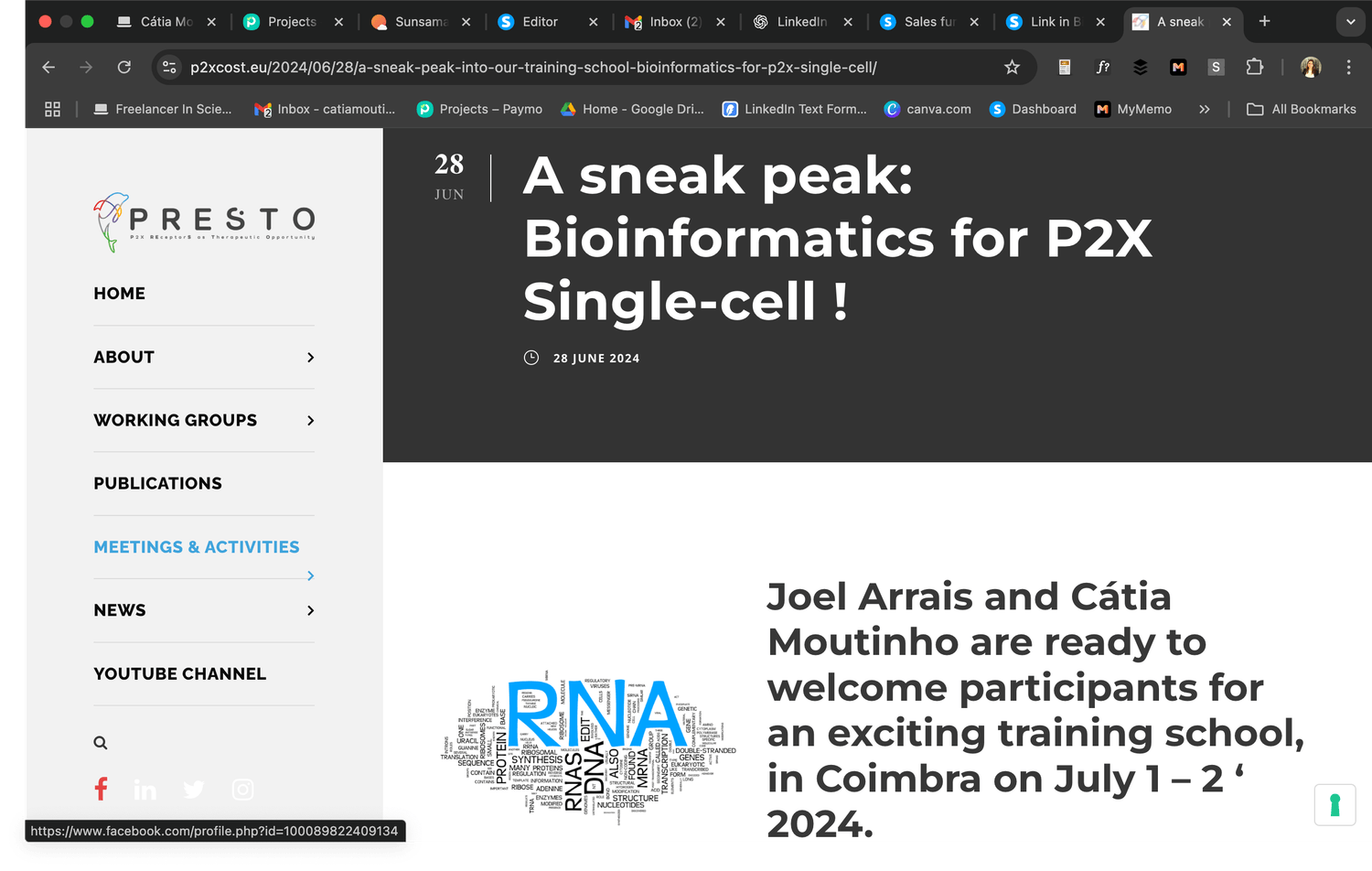This screenshot has width=1372, height=871.
Task: Open the Facebook social icon
Action: click(x=101, y=789)
